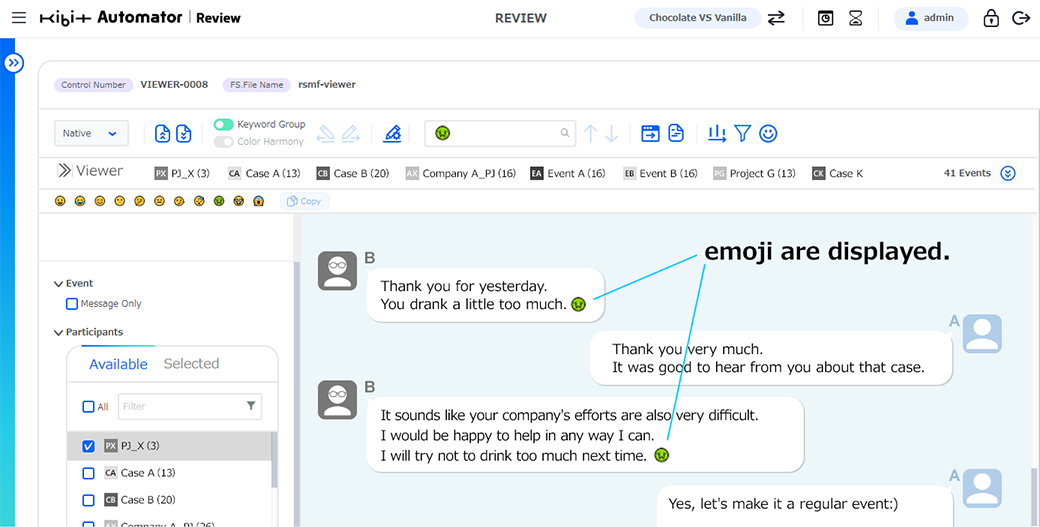This screenshot has height=527, width=1040.
Task: Open the Native view mode dropdown
Action: pos(91,133)
